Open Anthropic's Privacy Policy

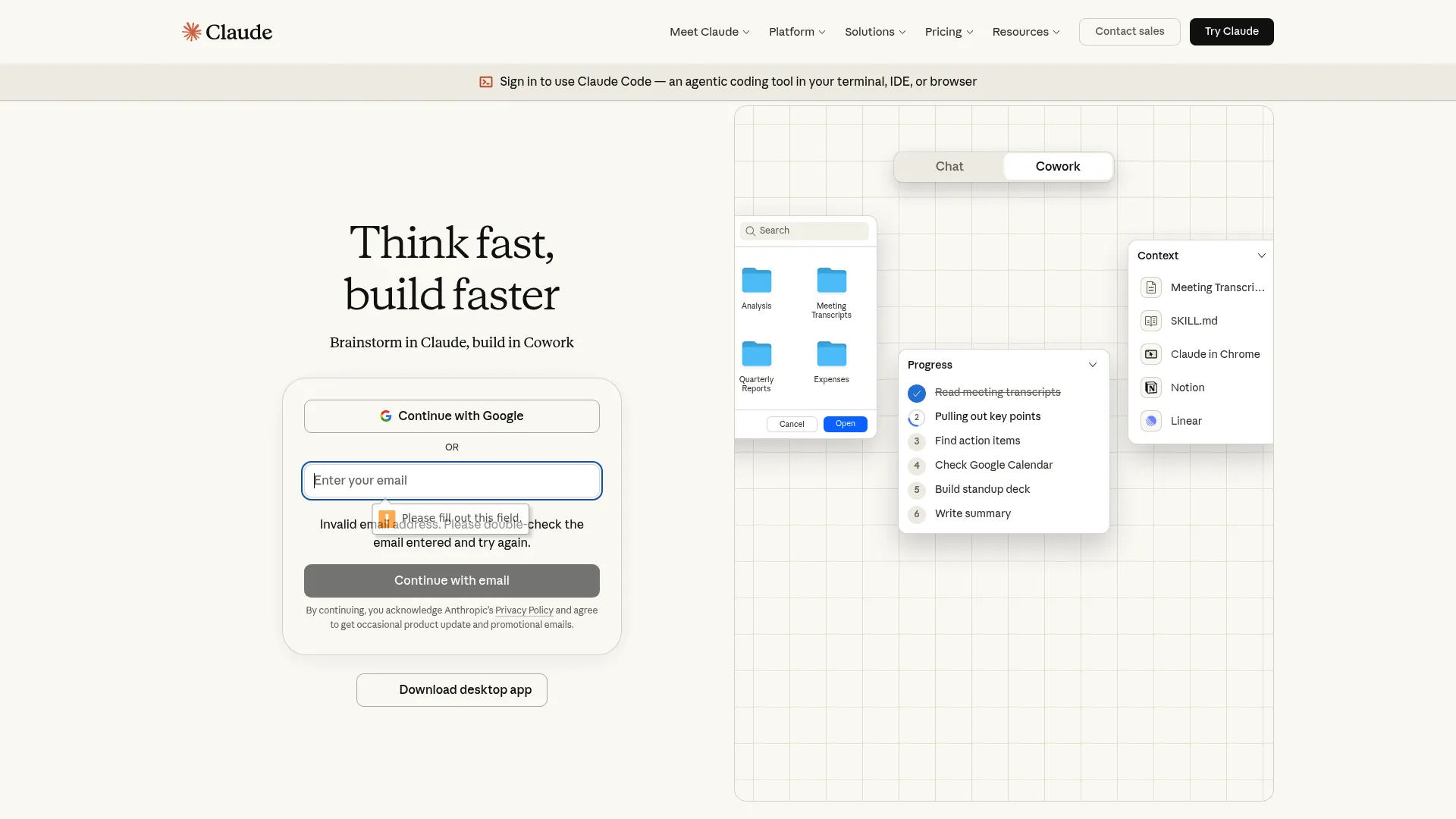click(x=523, y=610)
